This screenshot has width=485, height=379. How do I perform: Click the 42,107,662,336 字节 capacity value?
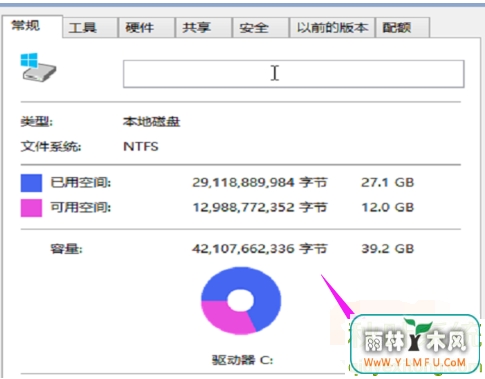[260, 249]
